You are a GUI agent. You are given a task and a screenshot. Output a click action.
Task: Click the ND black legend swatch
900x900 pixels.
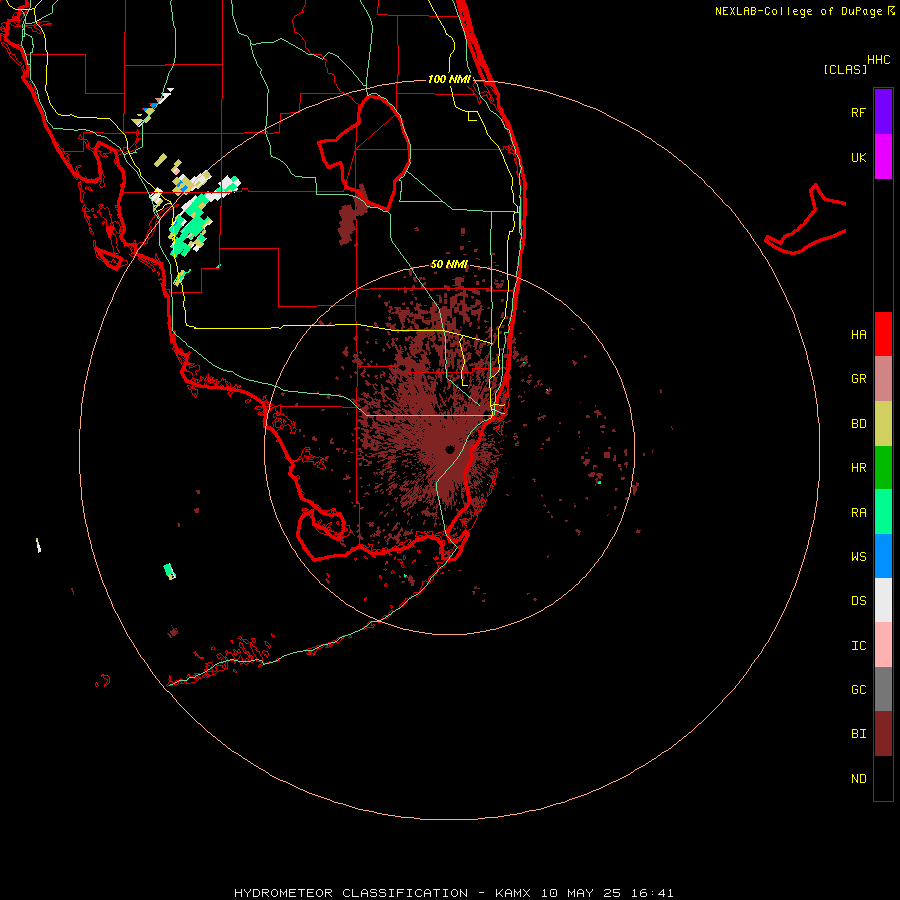[883, 778]
